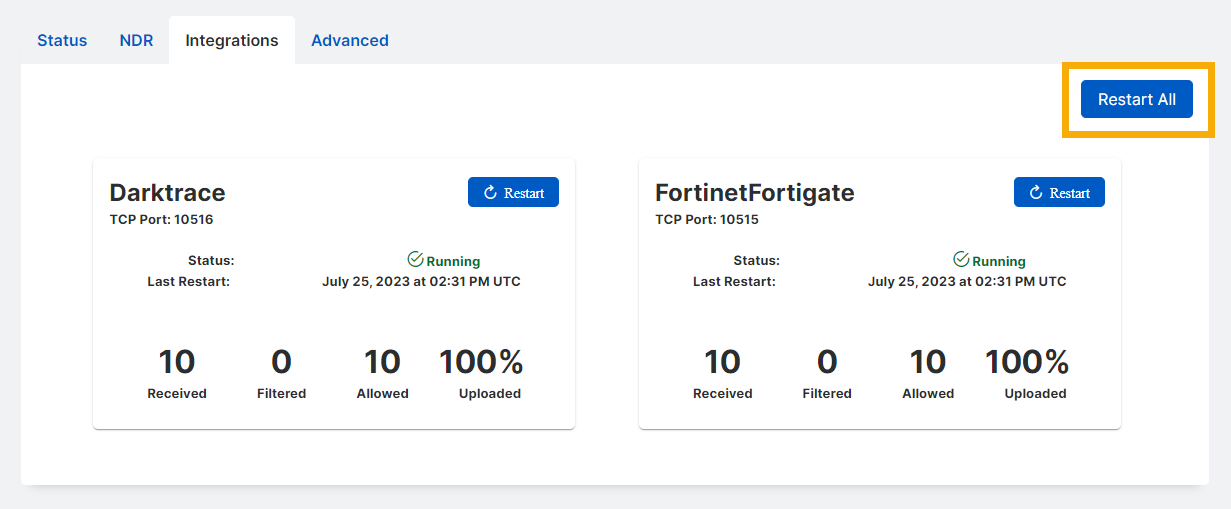Click the FortinetFortigate Last Restart timestamp

click(x=967, y=282)
